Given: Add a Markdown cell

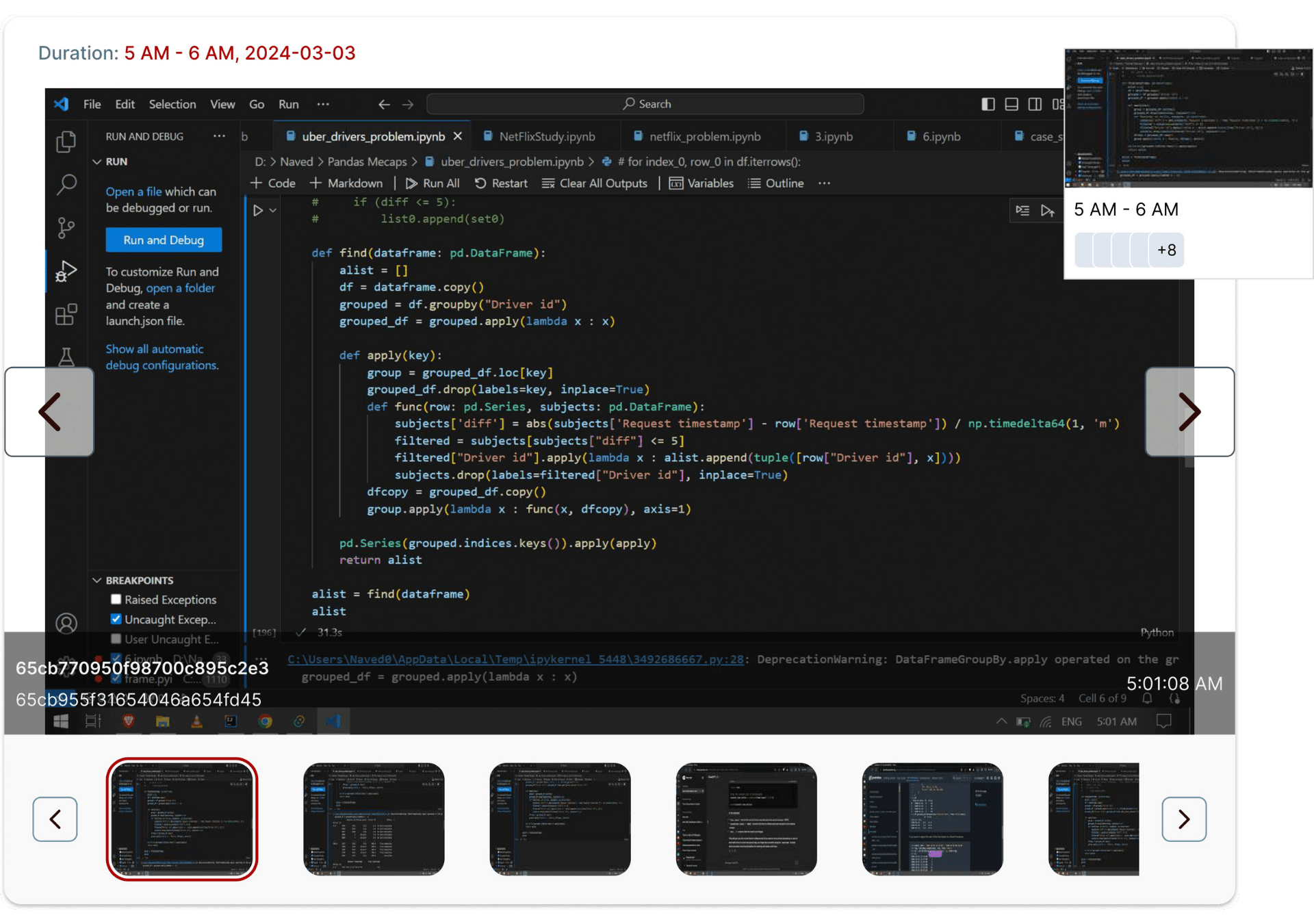Looking at the screenshot, I should point(346,183).
